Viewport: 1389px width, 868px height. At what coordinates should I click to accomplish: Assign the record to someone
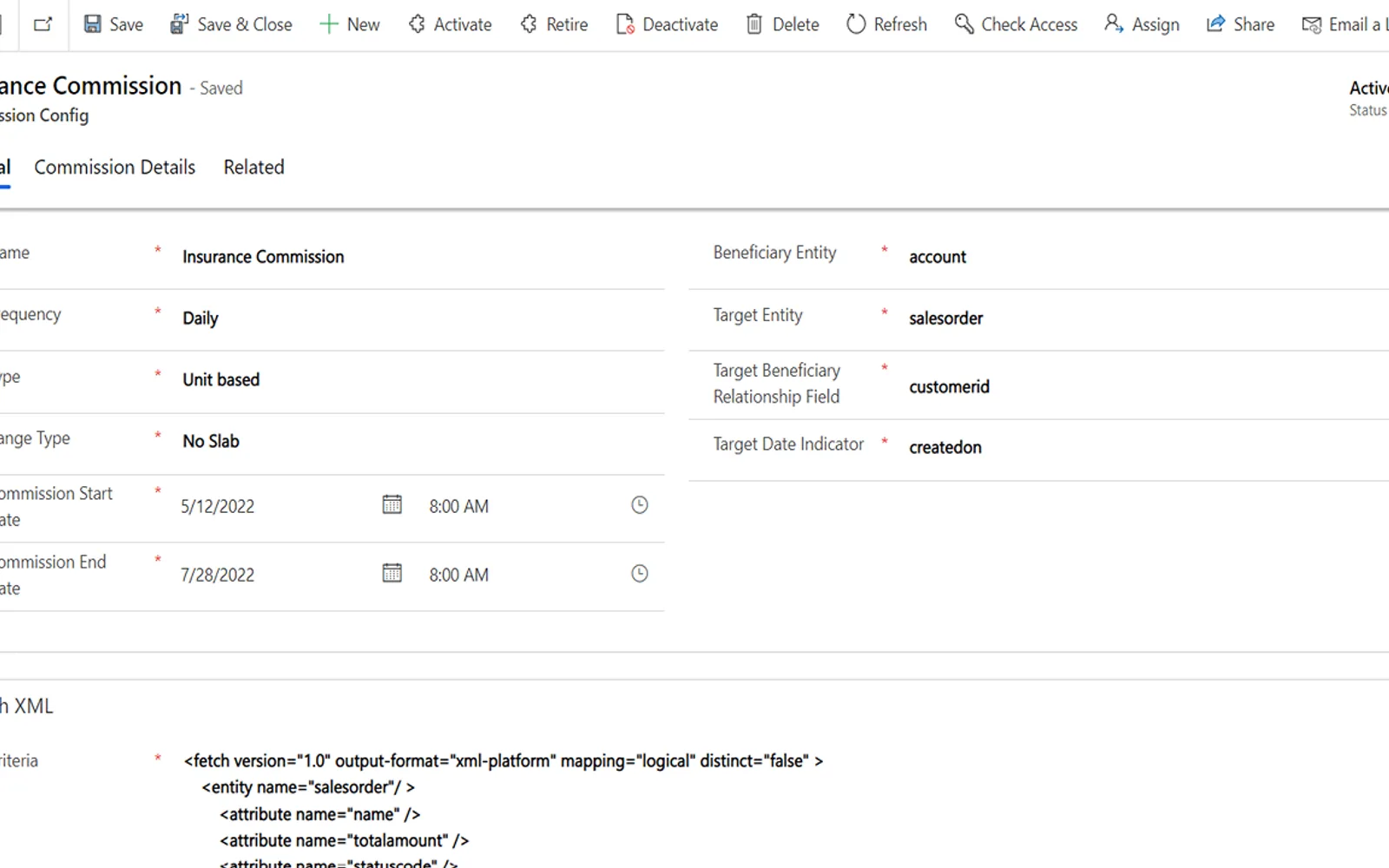pos(1142,24)
